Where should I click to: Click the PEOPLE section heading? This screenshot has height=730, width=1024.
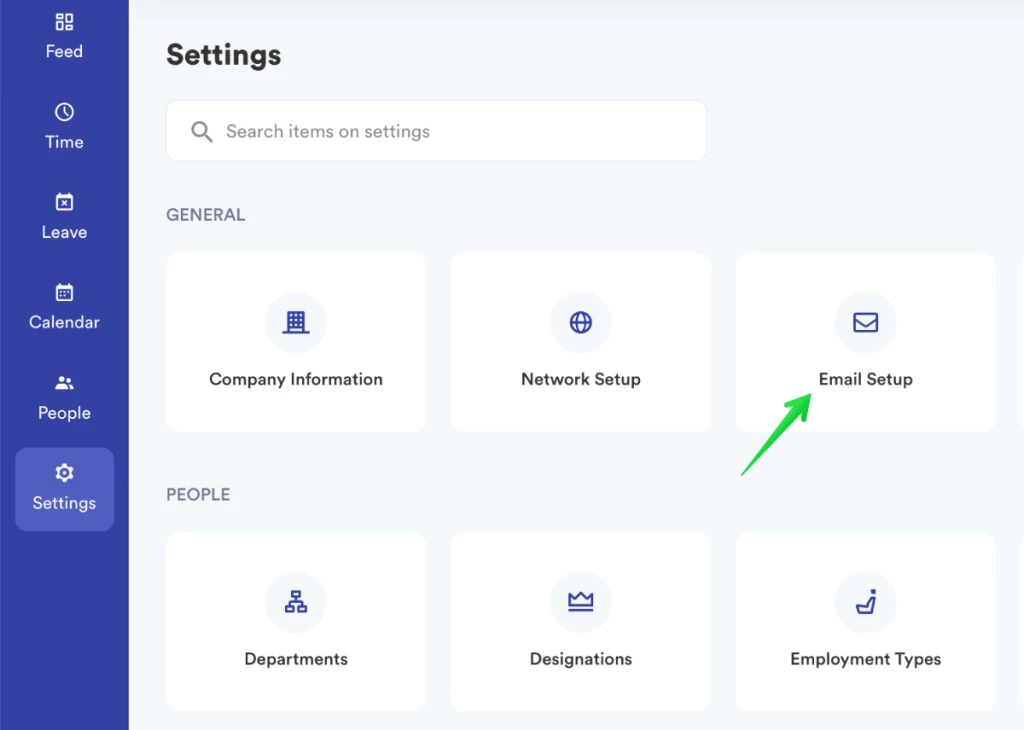198,494
